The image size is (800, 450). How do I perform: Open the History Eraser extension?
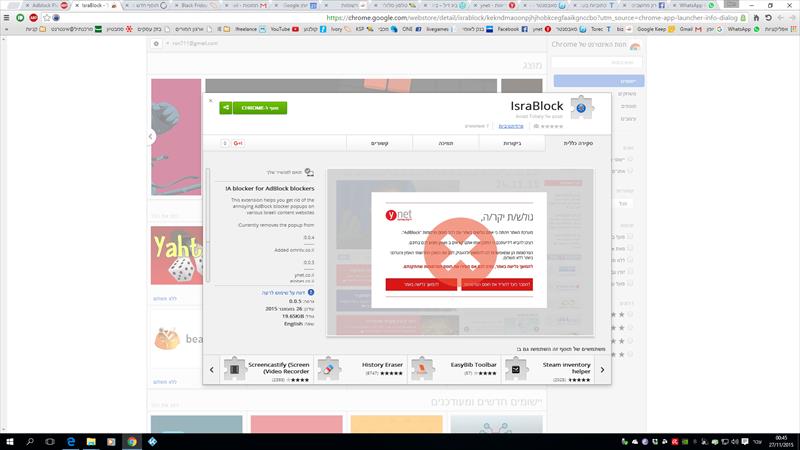pos(360,370)
